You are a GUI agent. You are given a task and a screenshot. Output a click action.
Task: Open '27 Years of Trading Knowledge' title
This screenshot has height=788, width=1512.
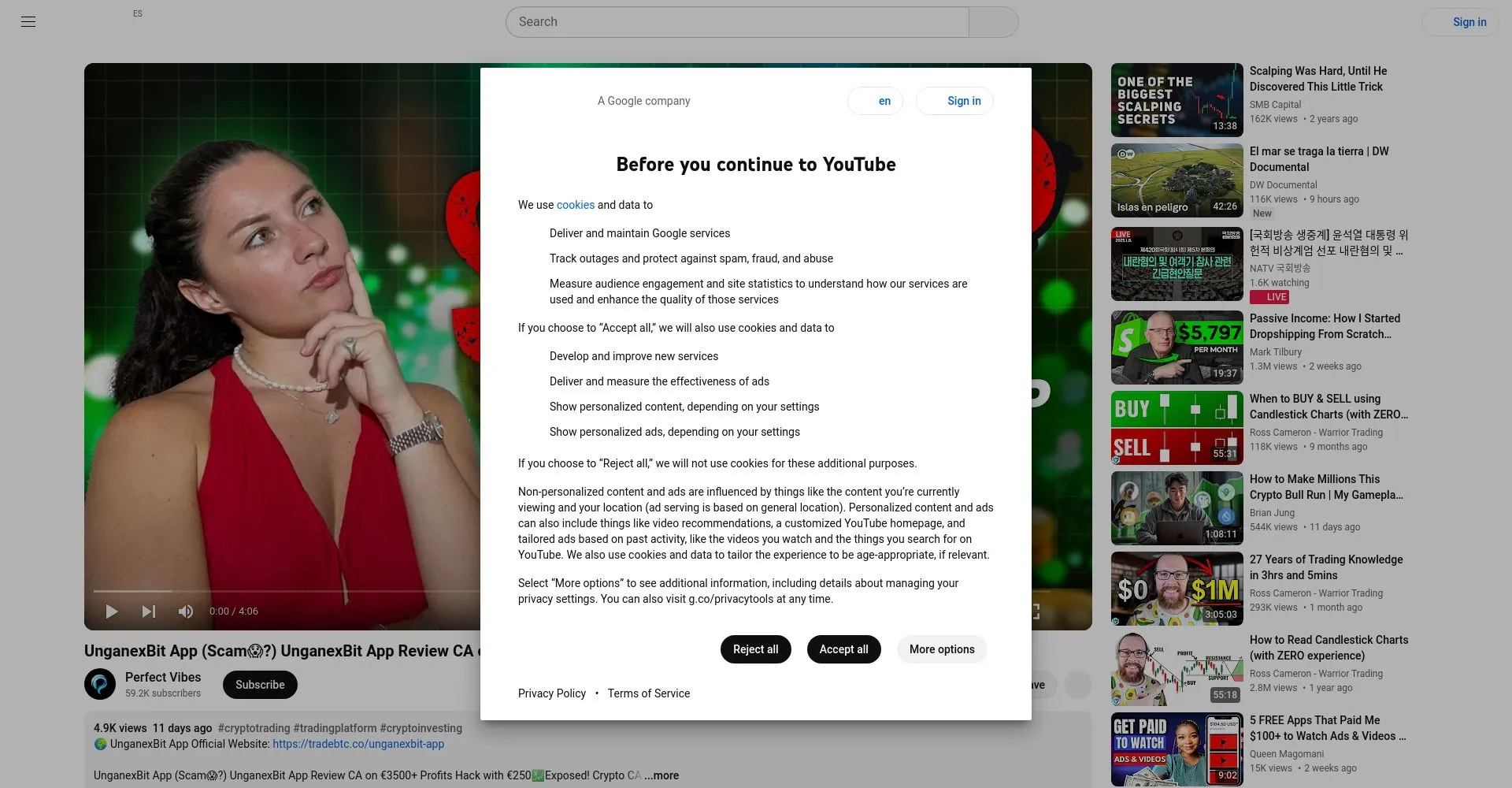coord(1326,567)
